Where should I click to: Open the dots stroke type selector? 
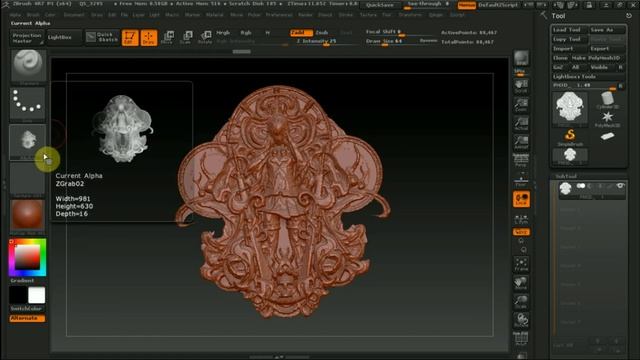pyautogui.click(x=27, y=104)
